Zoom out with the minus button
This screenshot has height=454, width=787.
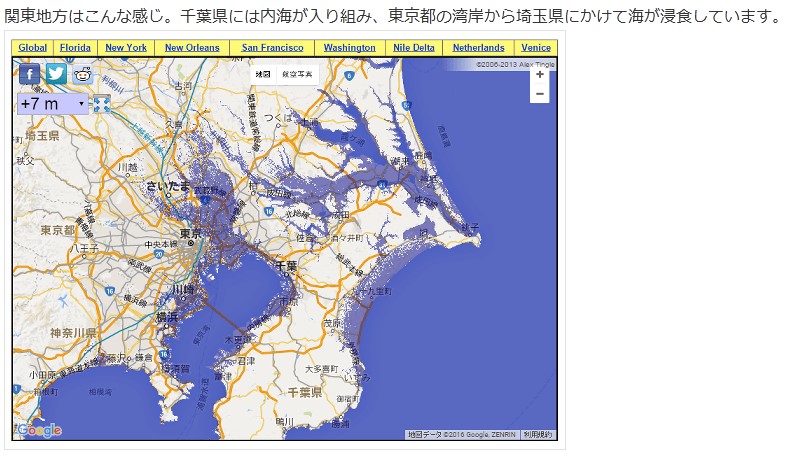[540, 94]
